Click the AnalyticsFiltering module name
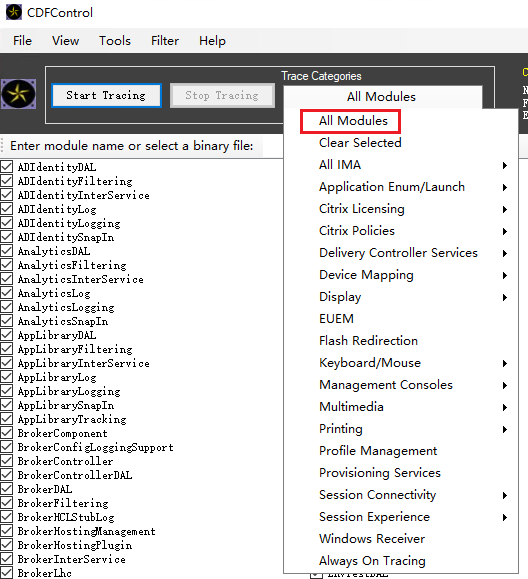The height and width of the screenshot is (579, 528). tap(72, 265)
